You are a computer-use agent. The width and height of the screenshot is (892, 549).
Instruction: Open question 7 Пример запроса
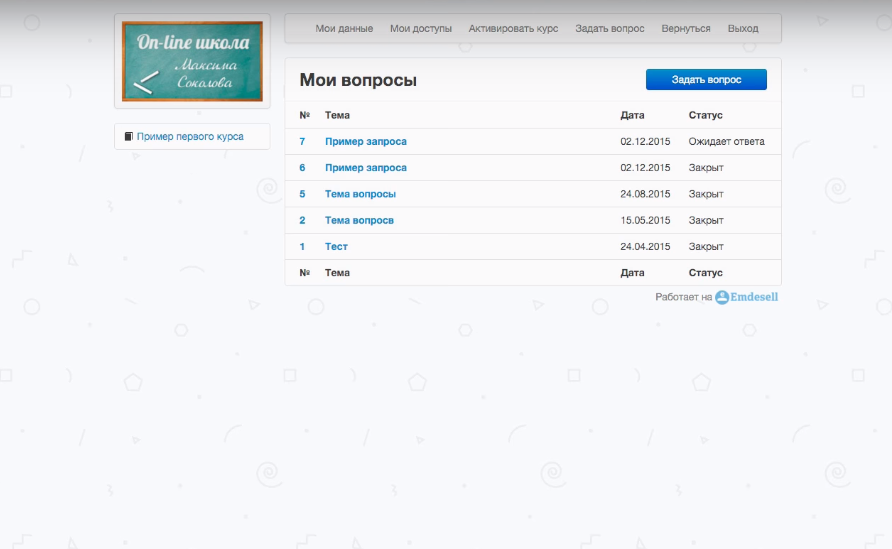(366, 142)
